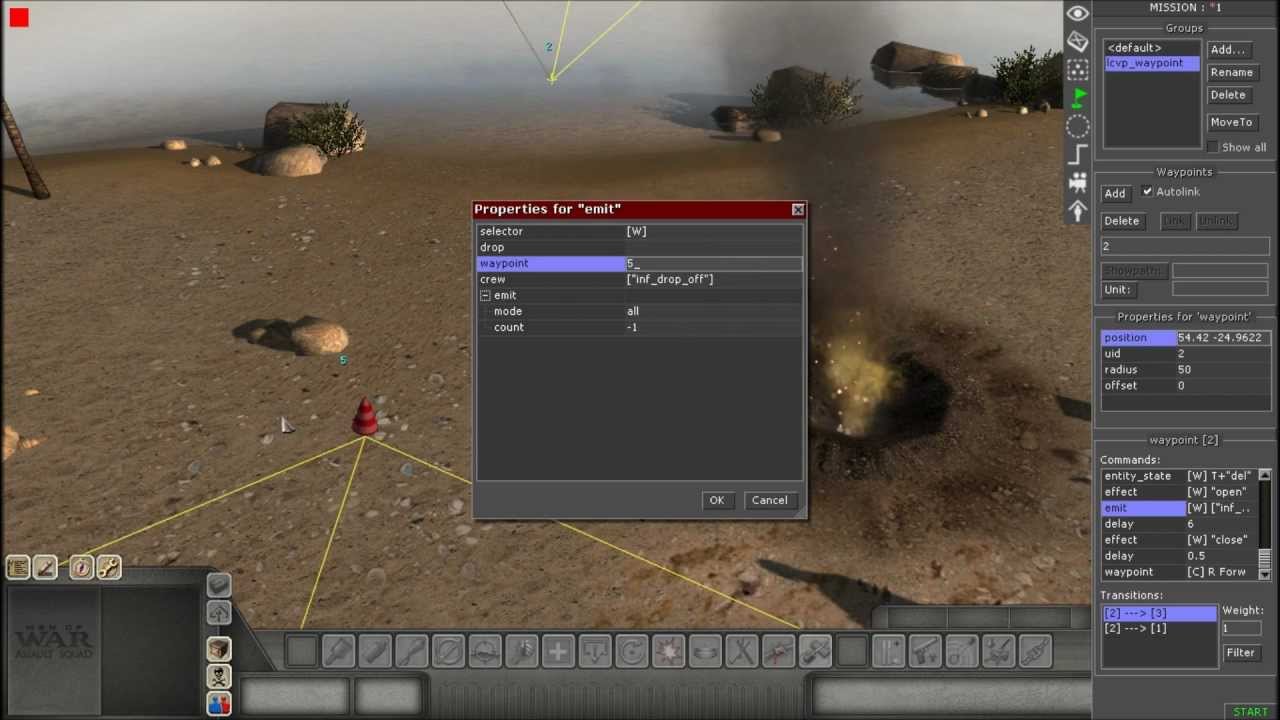Disable the Autolink checkbox
Screen dimensions: 1280x720
coord(1148,191)
